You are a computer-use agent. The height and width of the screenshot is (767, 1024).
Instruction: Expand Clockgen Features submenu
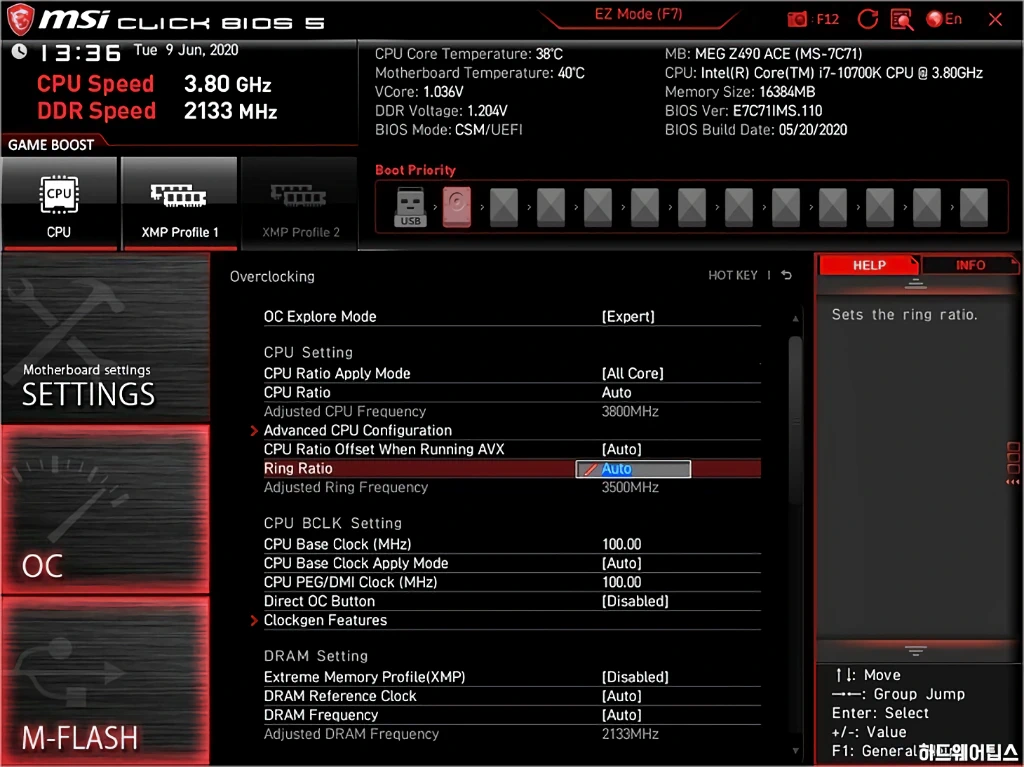tap(325, 619)
